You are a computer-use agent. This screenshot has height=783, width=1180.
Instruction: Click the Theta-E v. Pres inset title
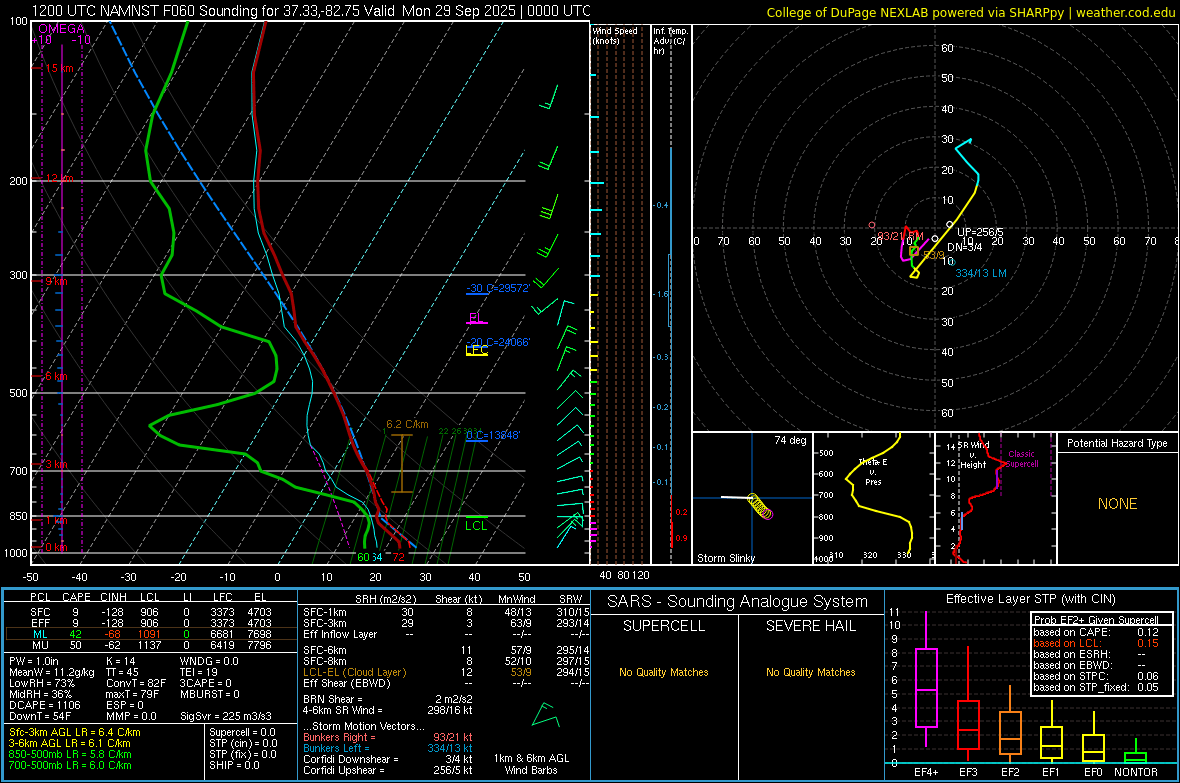[x=873, y=471]
